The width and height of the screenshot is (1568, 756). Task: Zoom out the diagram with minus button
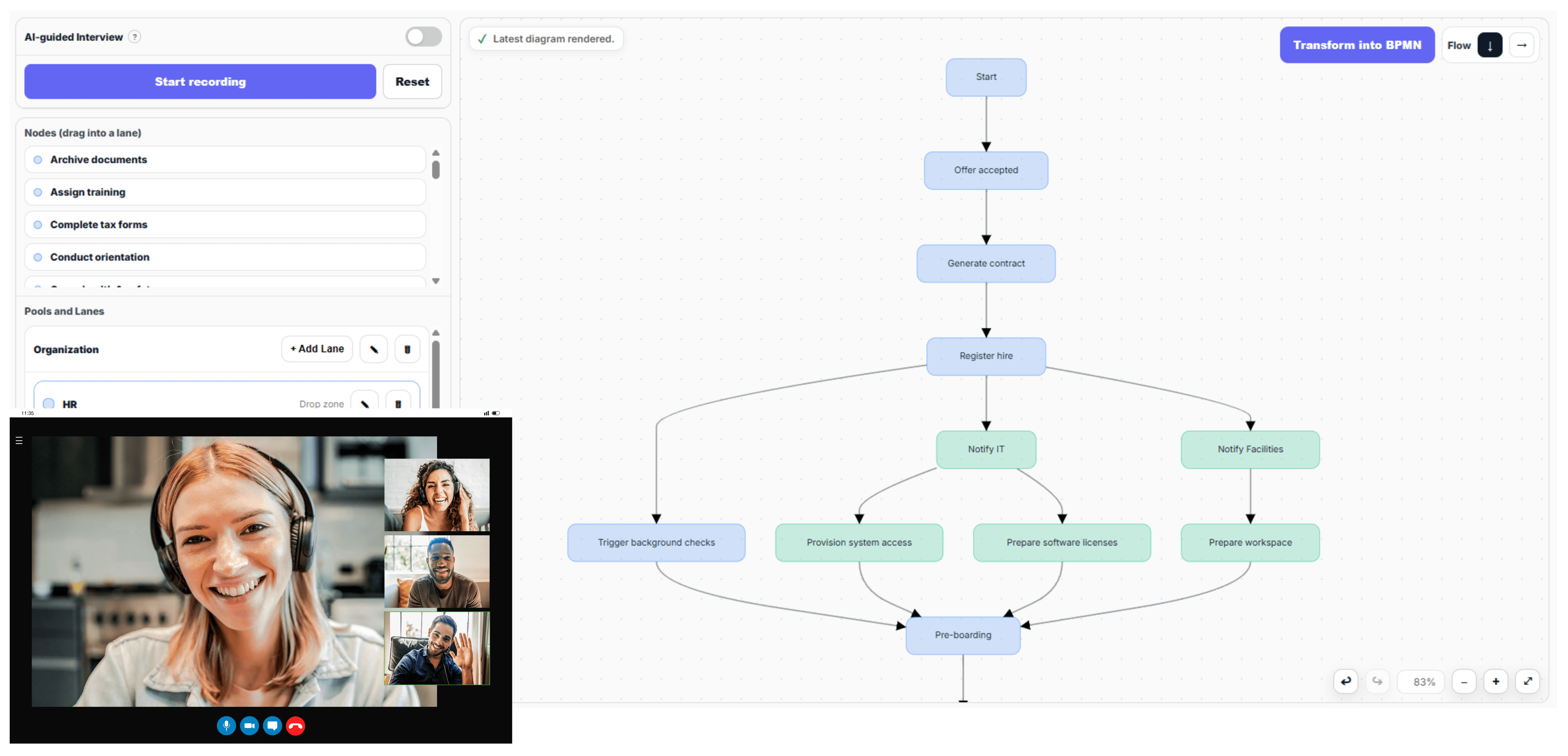[x=1464, y=682]
